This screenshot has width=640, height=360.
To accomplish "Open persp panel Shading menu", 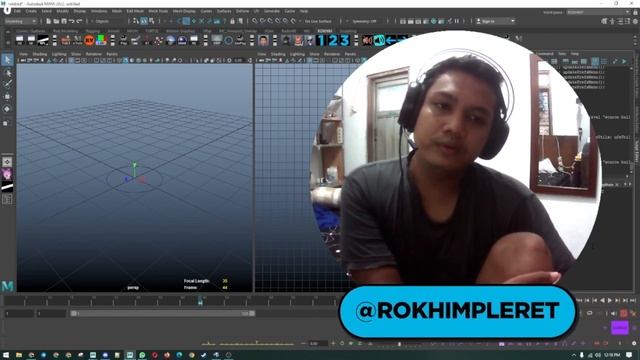I will [40, 54].
